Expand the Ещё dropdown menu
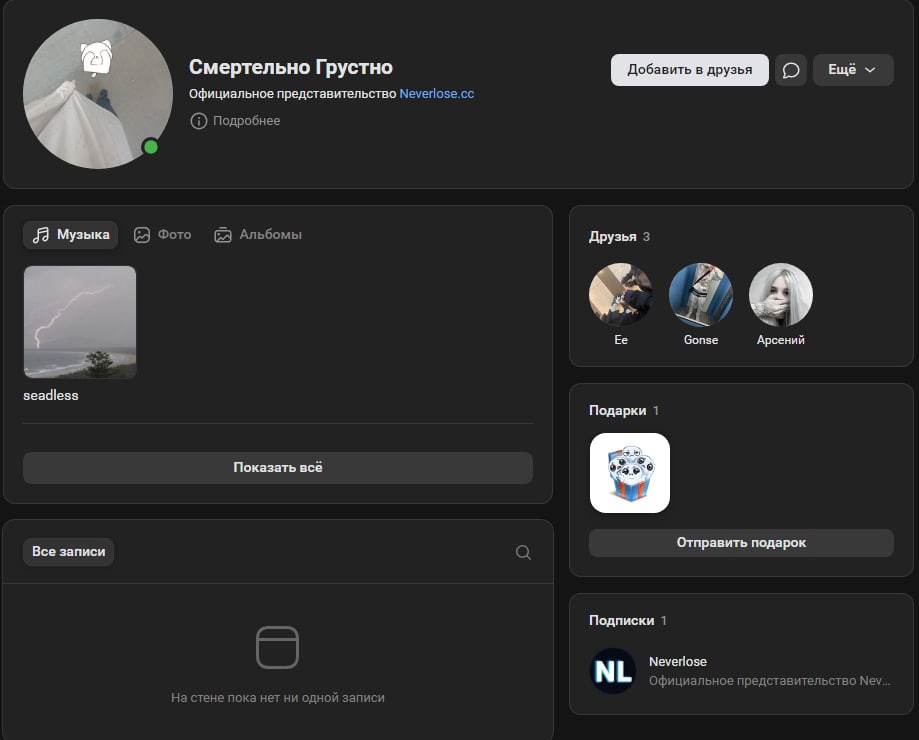The image size is (919, 740). 852,70
